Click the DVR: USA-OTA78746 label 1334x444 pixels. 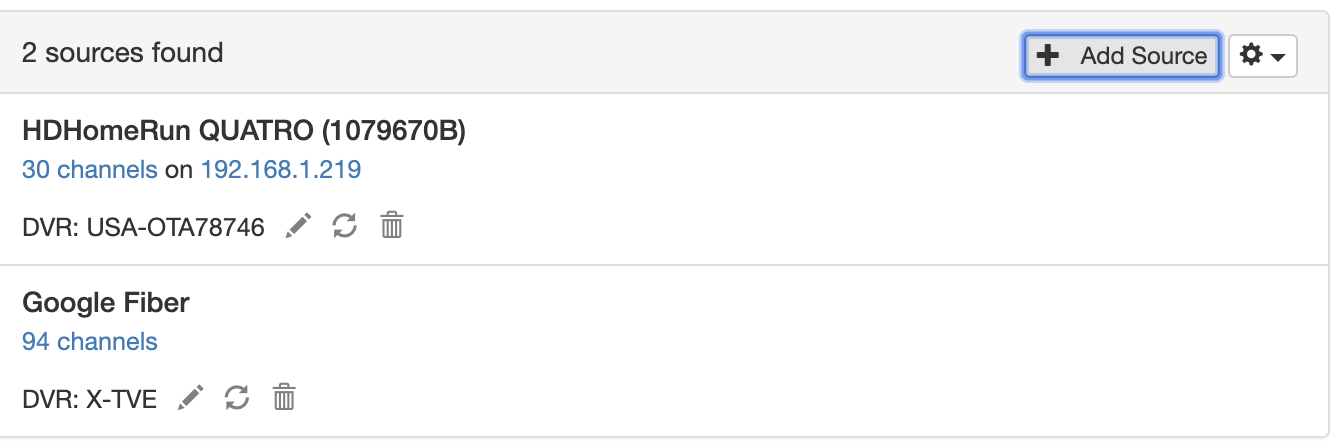tap(143, 228)
